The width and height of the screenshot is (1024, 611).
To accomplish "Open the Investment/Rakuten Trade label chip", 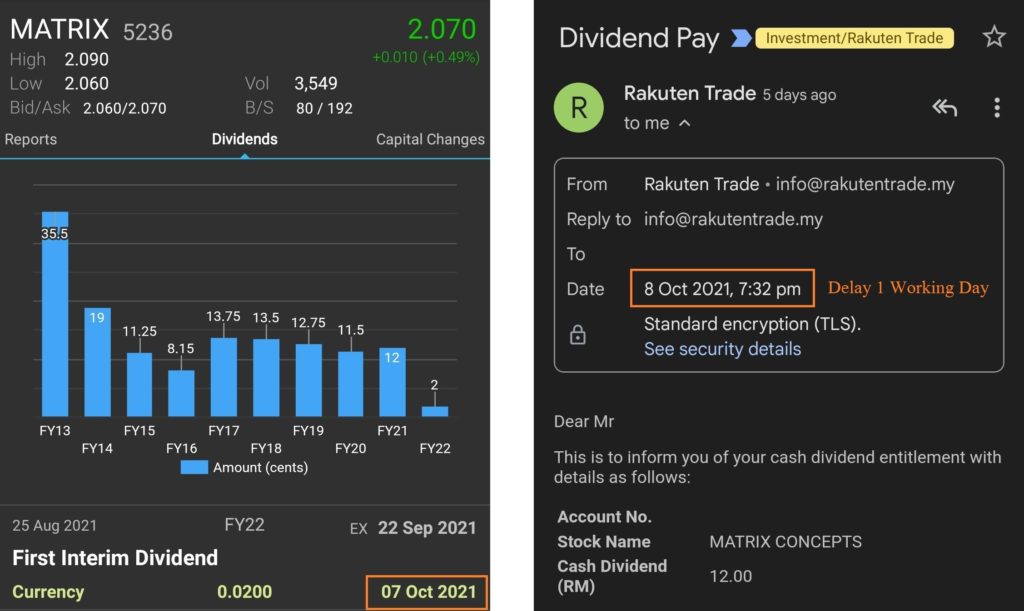I will [854, 38].
